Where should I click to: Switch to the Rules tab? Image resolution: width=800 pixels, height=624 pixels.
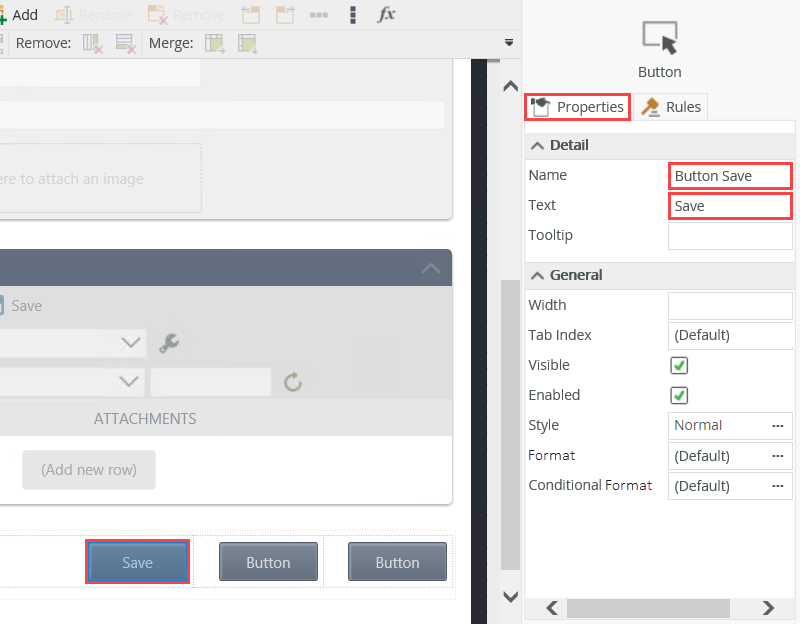click(670, 106)
